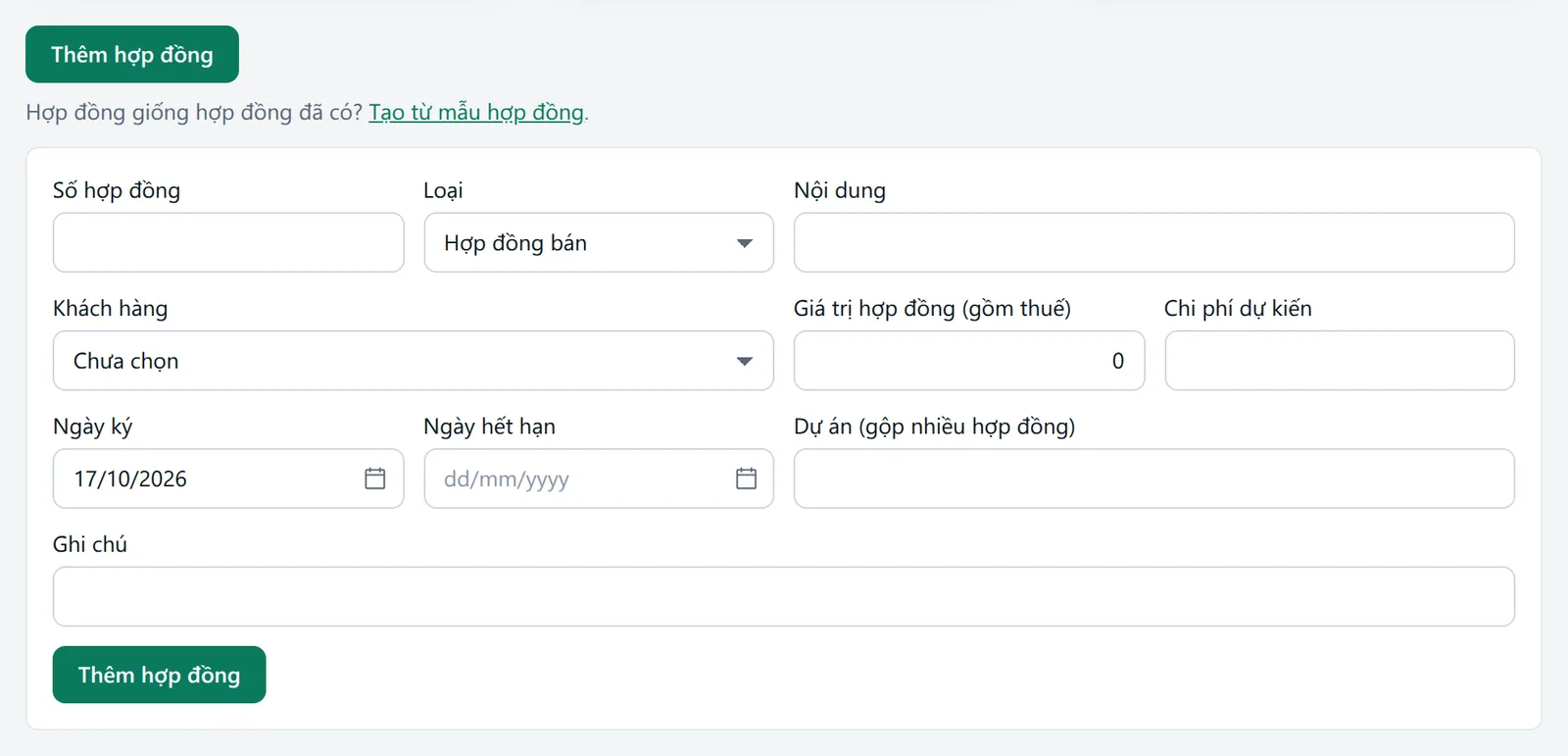Select the Ghi chú notes field
Screen dimensions: 1568x756
(x=784, y=596)
